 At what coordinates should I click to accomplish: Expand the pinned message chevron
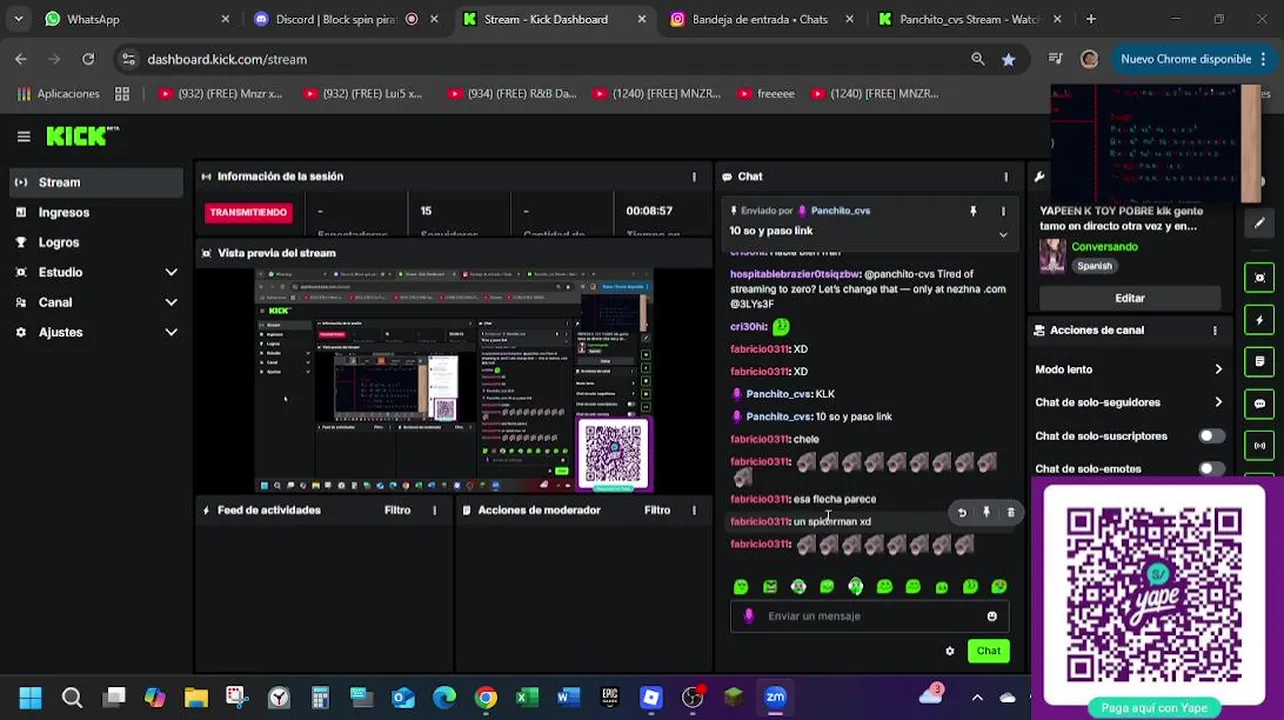point(1003,234)
